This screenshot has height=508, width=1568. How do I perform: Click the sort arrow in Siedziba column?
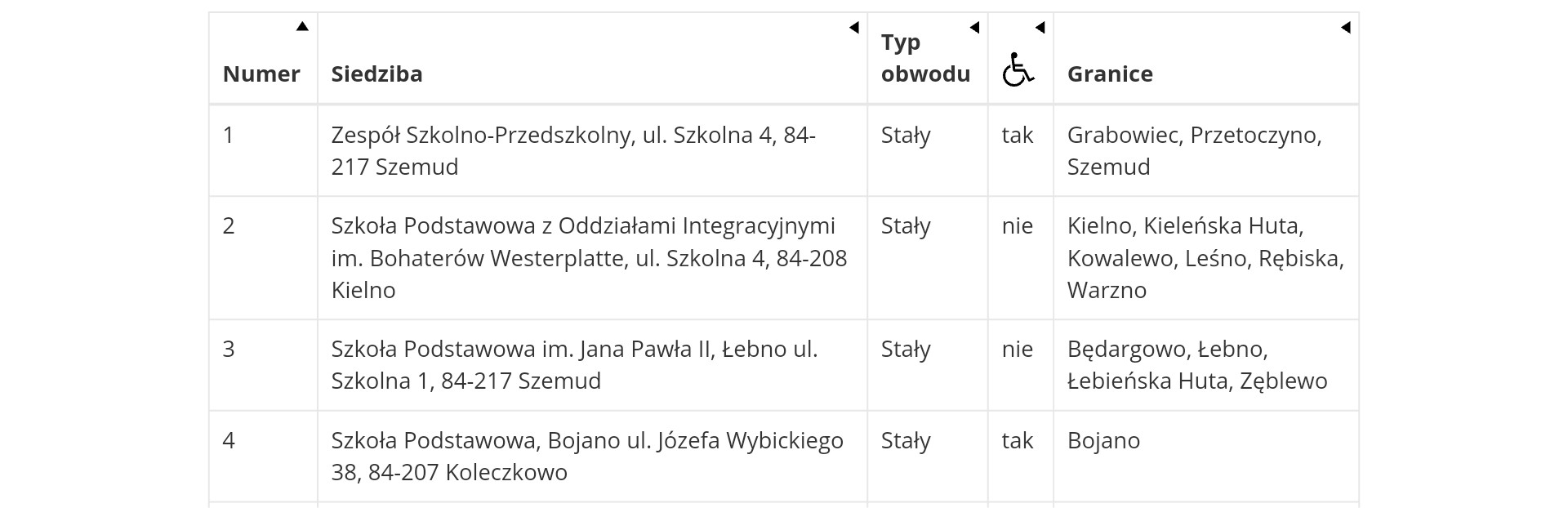pos(854,28)
